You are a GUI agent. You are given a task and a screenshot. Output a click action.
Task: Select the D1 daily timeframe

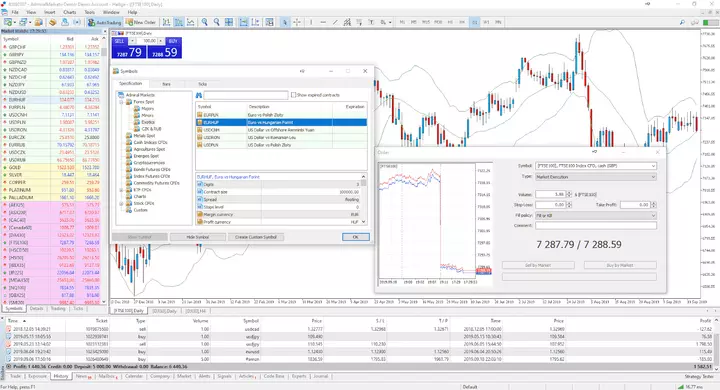(474, 22)
